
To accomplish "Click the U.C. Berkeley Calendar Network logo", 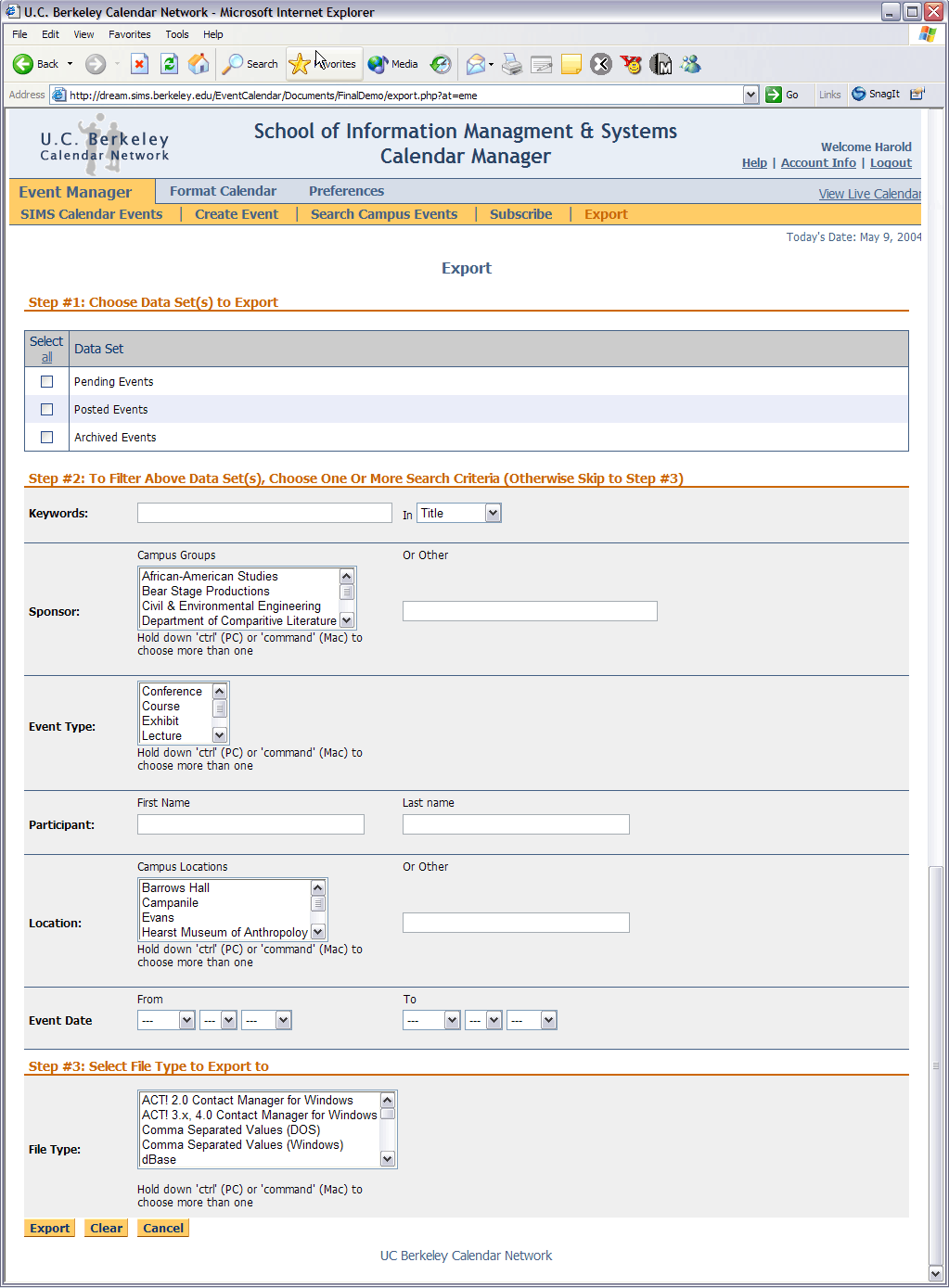I will click(104, 146).
